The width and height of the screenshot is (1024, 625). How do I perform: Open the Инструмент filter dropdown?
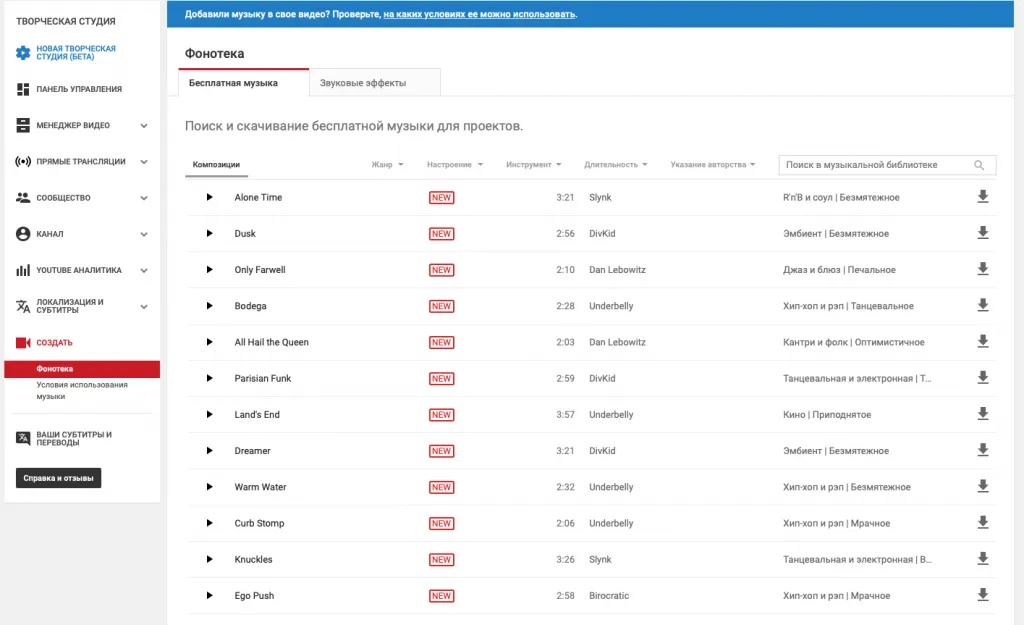[534, 165]
